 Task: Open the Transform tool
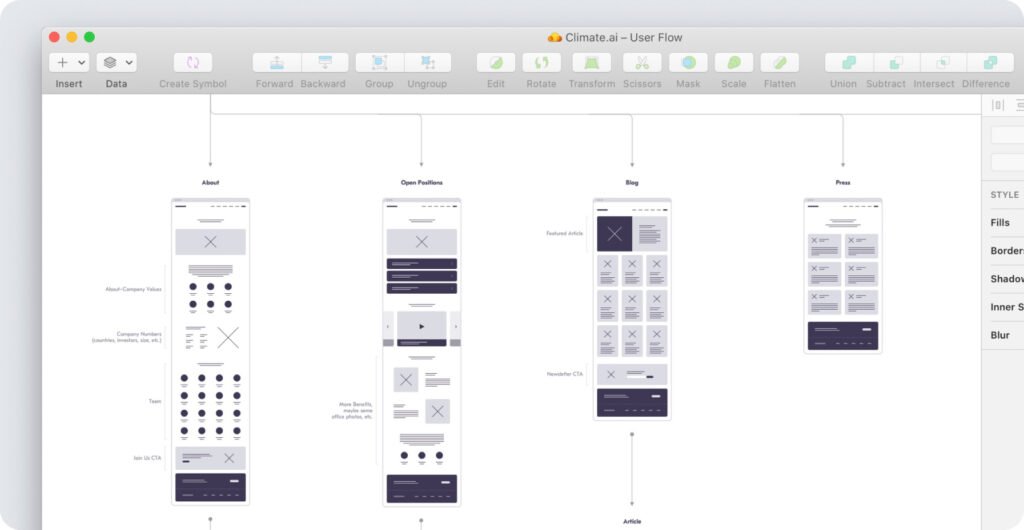pyautogui.click(x=591, y=62)
